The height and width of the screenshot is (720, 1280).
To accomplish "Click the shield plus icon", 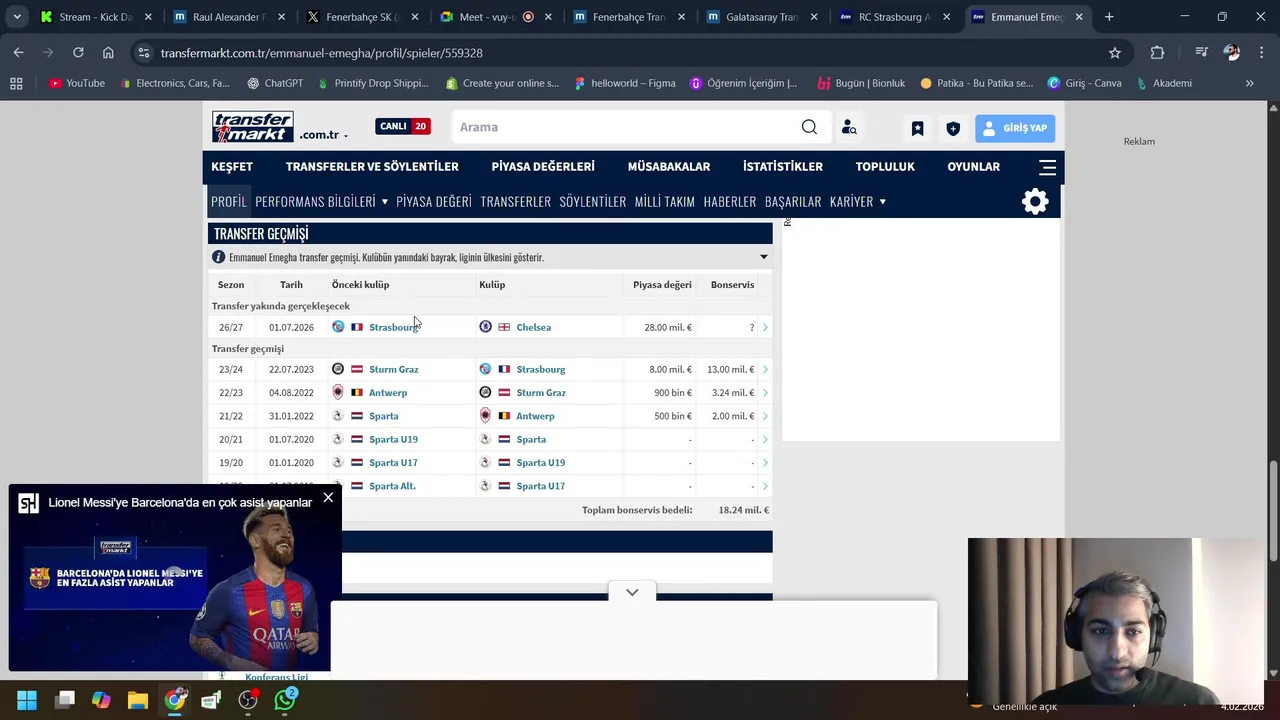I will 953,128.
